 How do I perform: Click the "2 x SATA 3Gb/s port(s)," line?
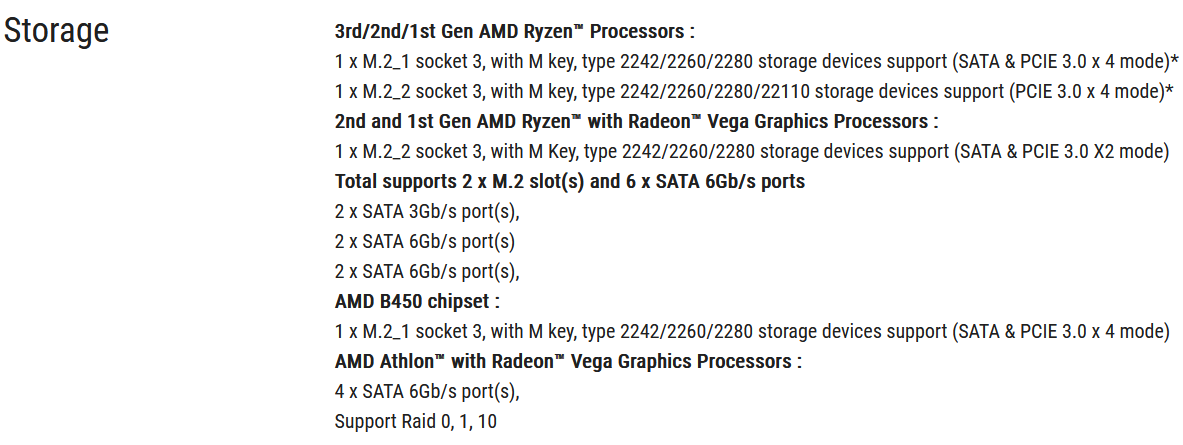click(428, 212)
